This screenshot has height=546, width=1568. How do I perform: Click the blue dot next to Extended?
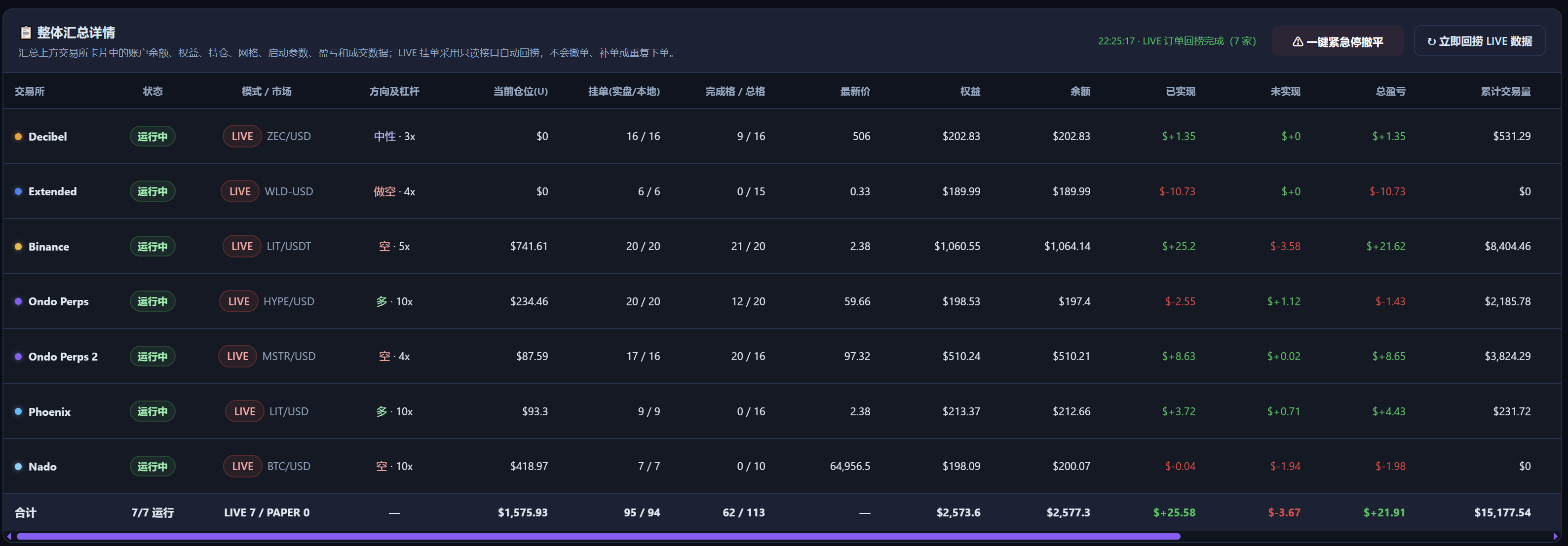(18, 191)
